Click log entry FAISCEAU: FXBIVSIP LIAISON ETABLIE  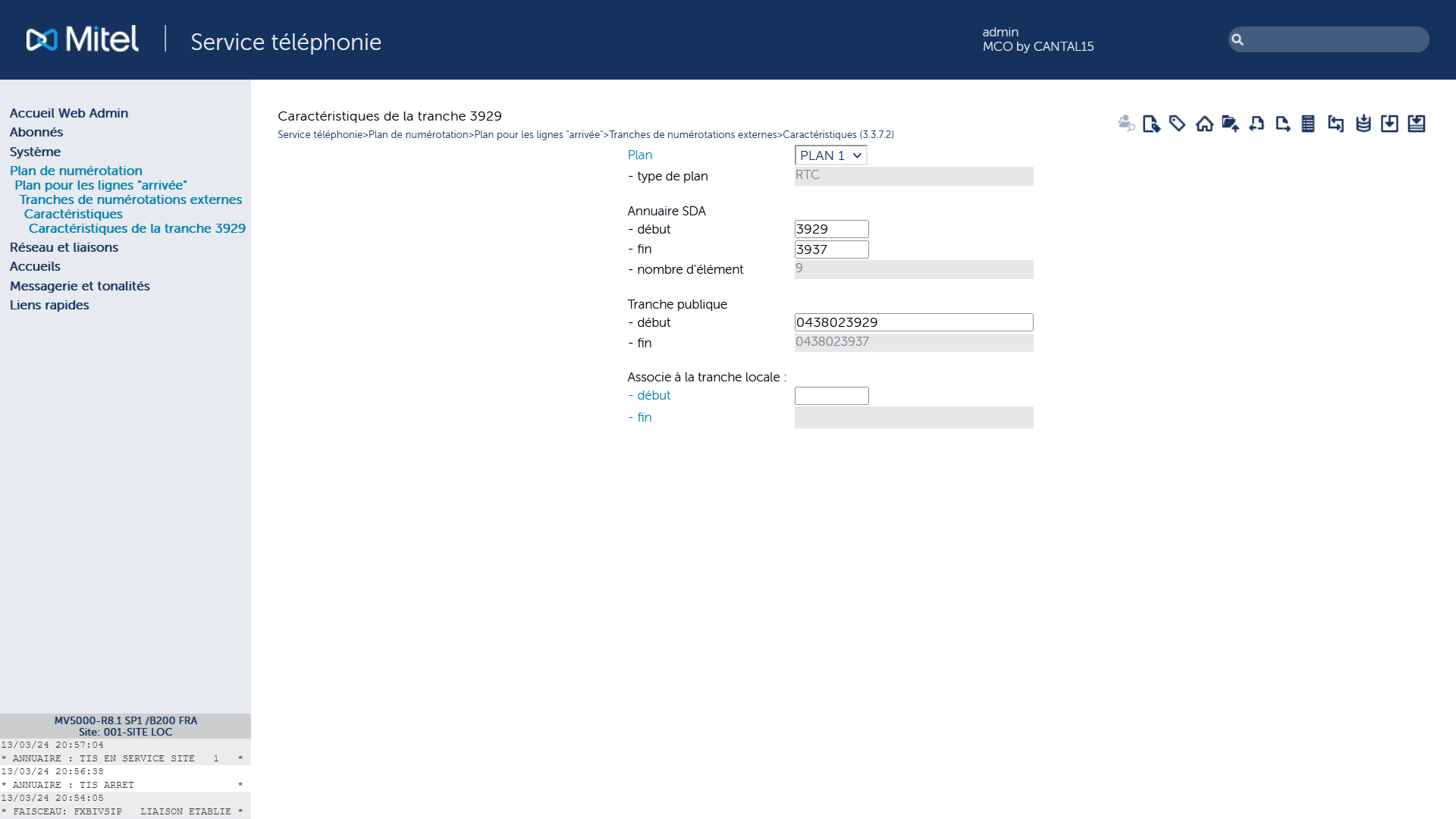coord(122,811)
